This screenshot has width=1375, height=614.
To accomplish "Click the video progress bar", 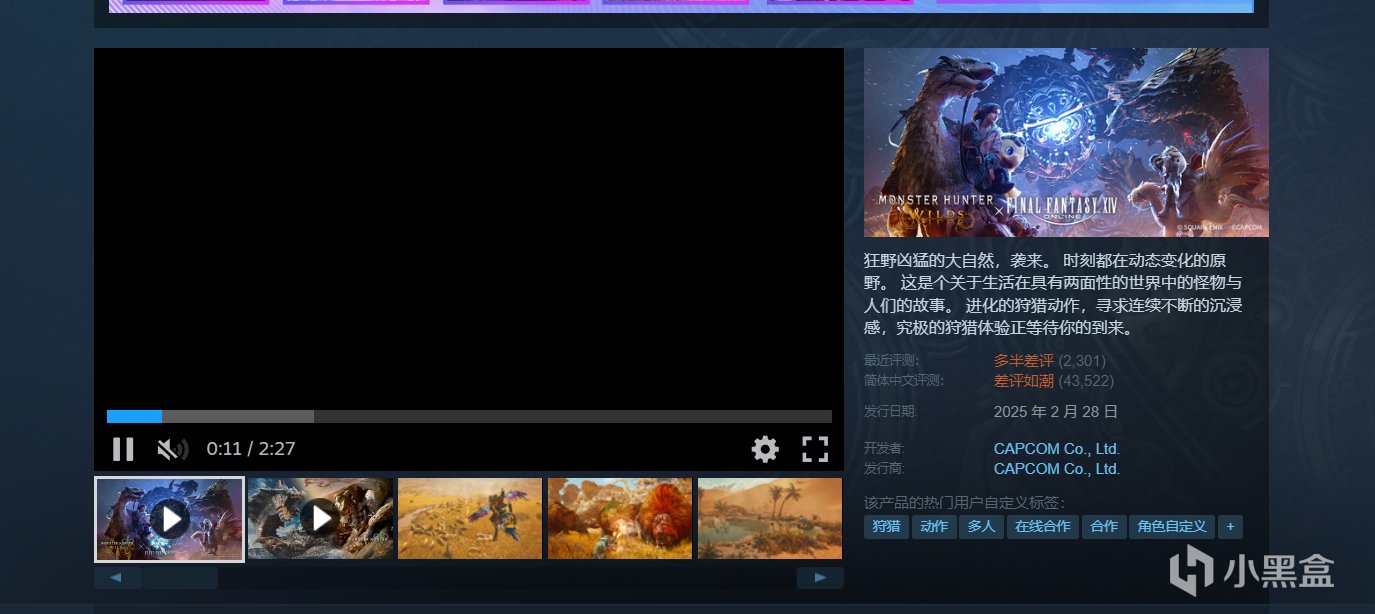I will pos(469,416).
